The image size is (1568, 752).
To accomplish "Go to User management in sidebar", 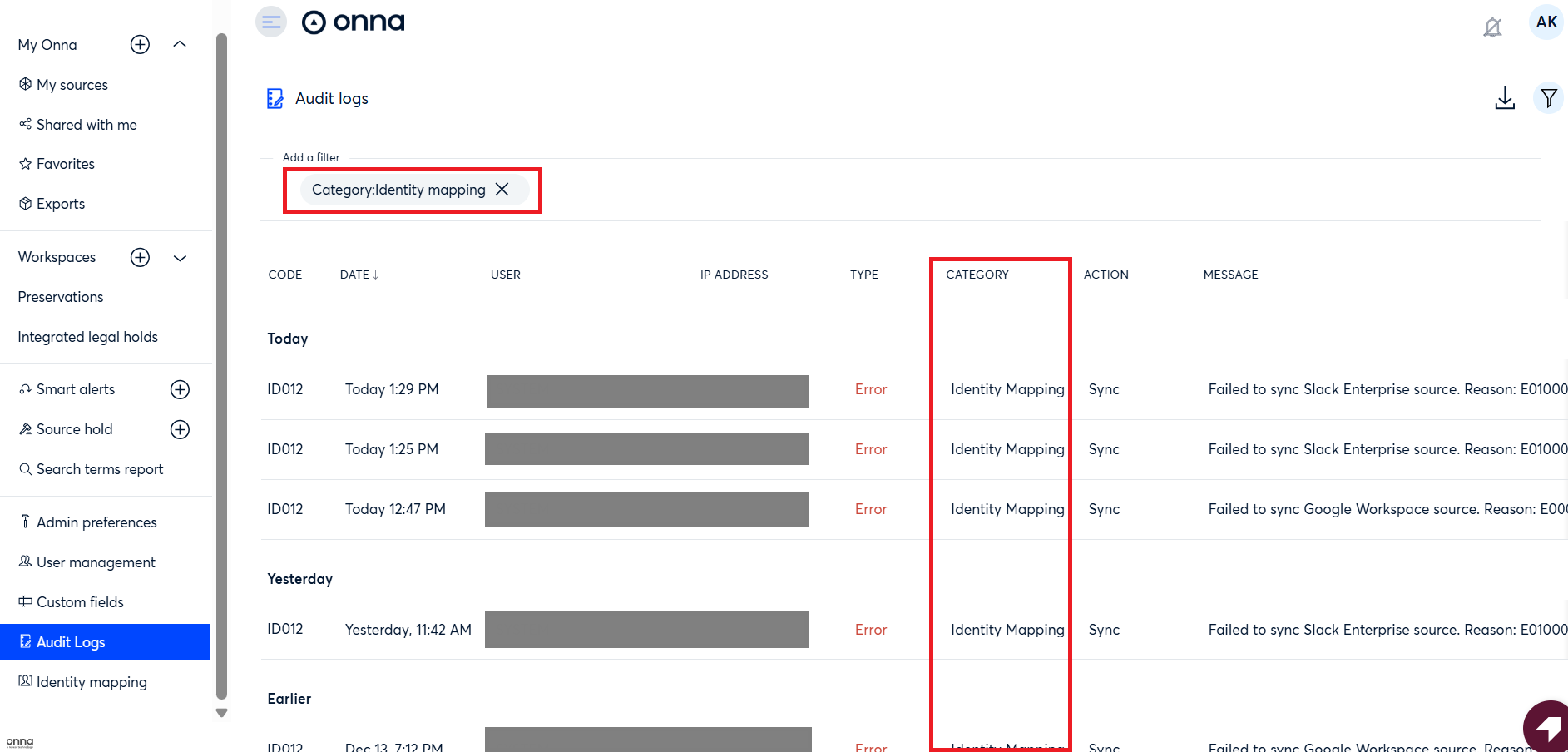I will coord(96,562).
